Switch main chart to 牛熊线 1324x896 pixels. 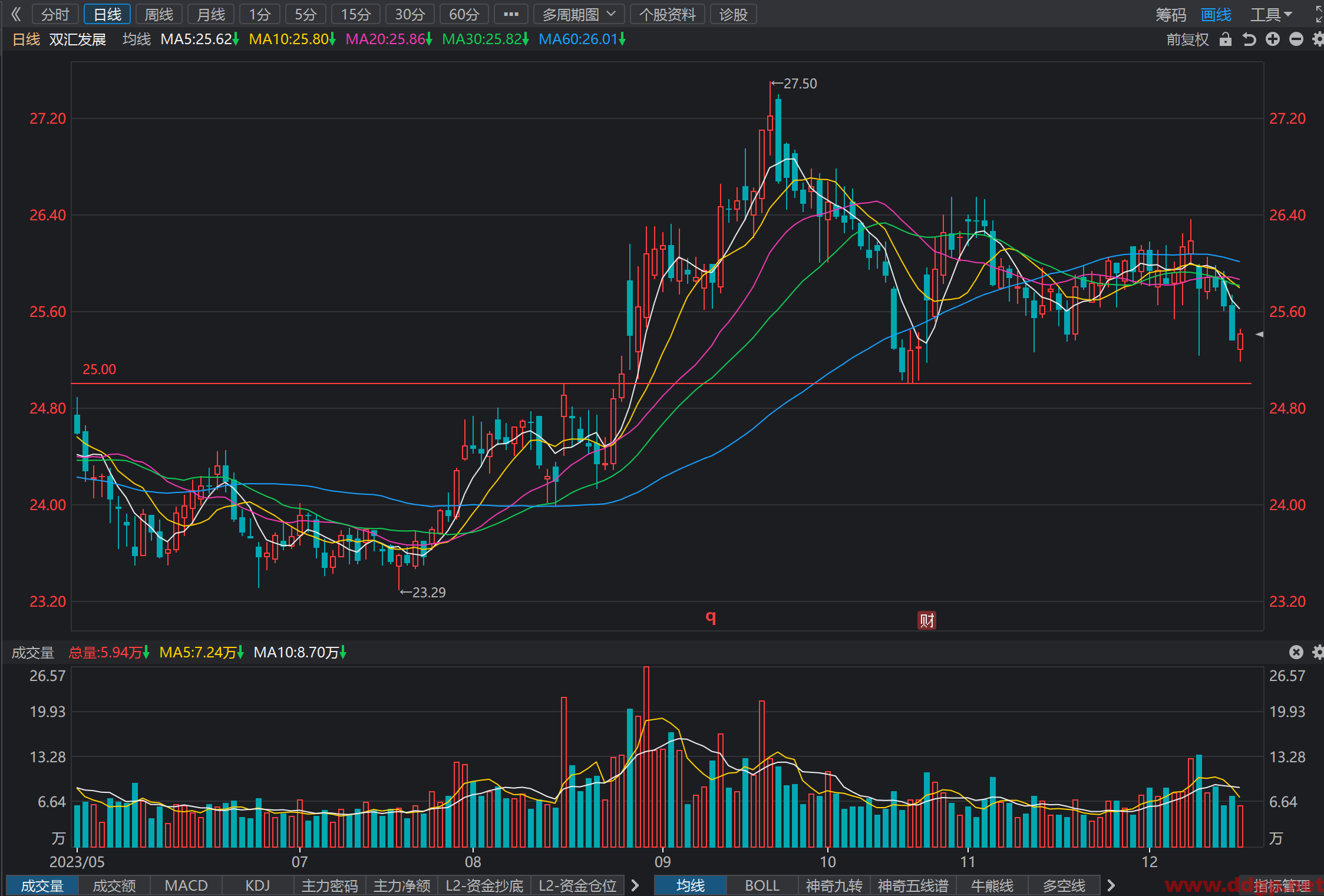992,885
